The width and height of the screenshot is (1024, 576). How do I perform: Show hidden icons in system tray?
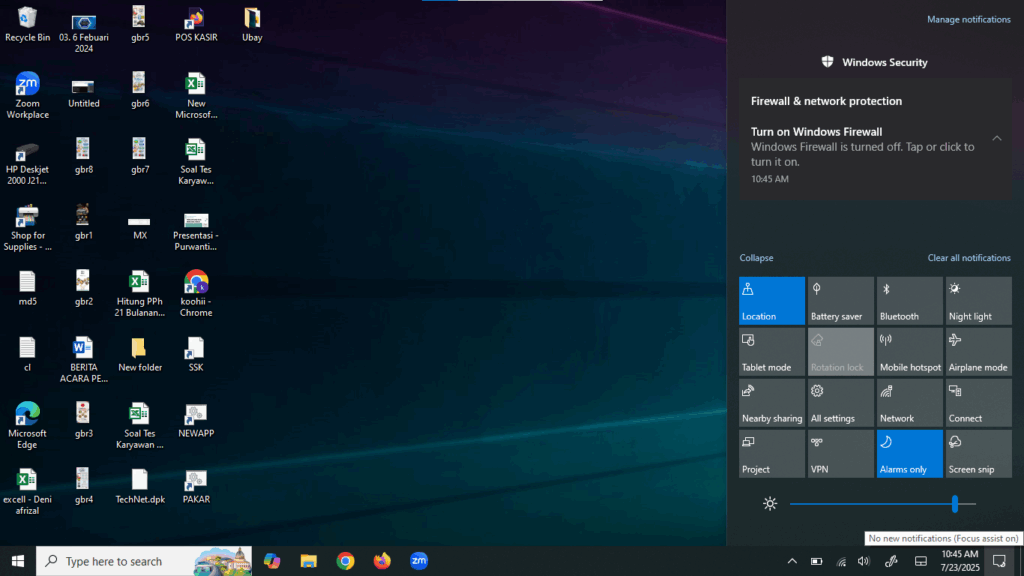[x=792, y=562]
